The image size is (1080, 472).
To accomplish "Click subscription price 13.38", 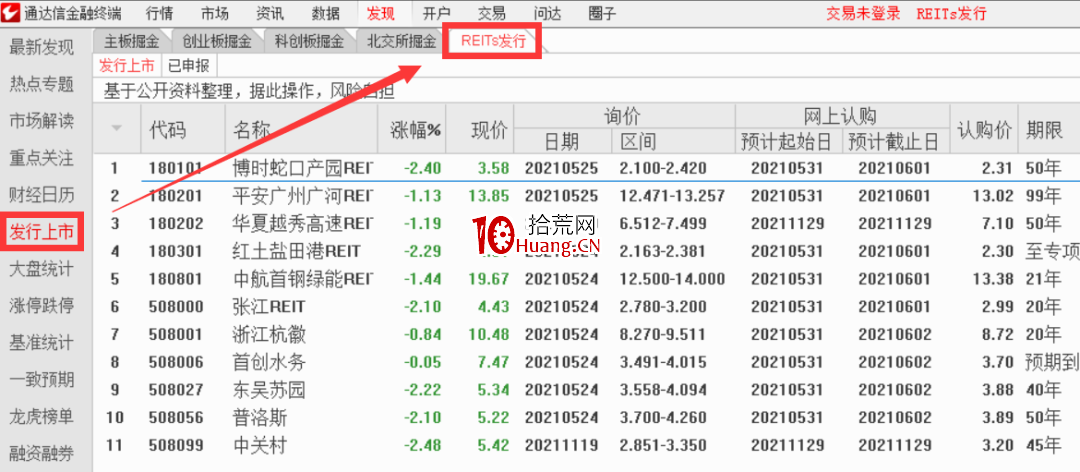I will [993, 279].
